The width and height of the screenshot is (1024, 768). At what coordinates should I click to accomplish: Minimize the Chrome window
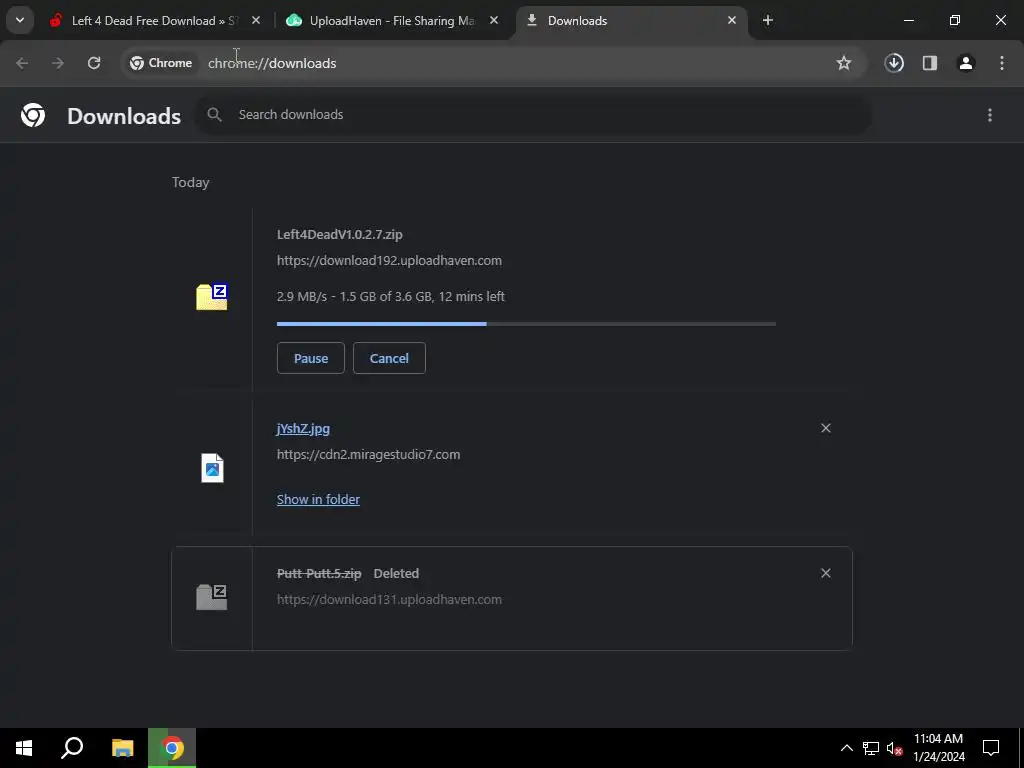[x=908, y=20]
